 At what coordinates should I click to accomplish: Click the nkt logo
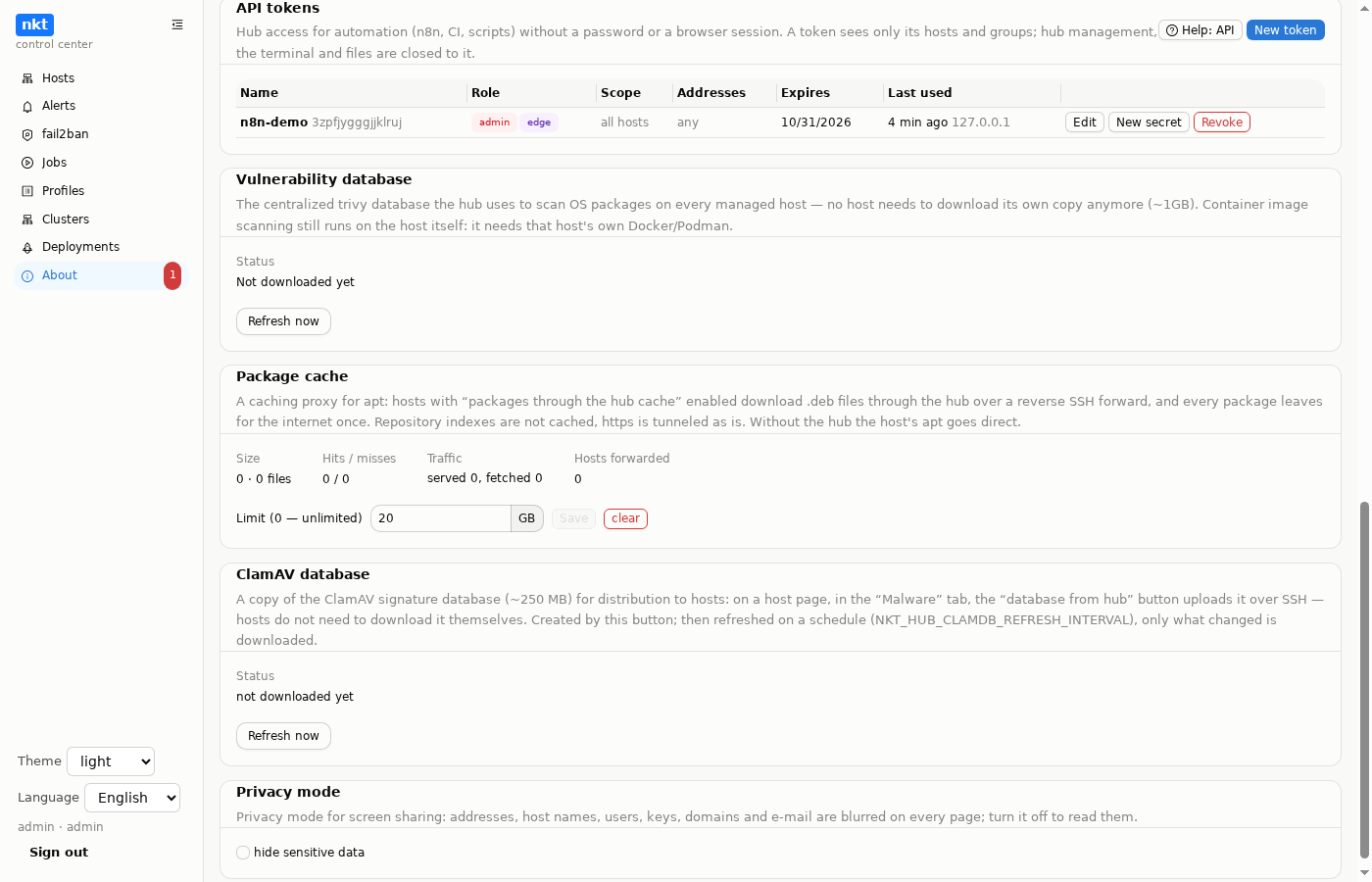[34, 24]
